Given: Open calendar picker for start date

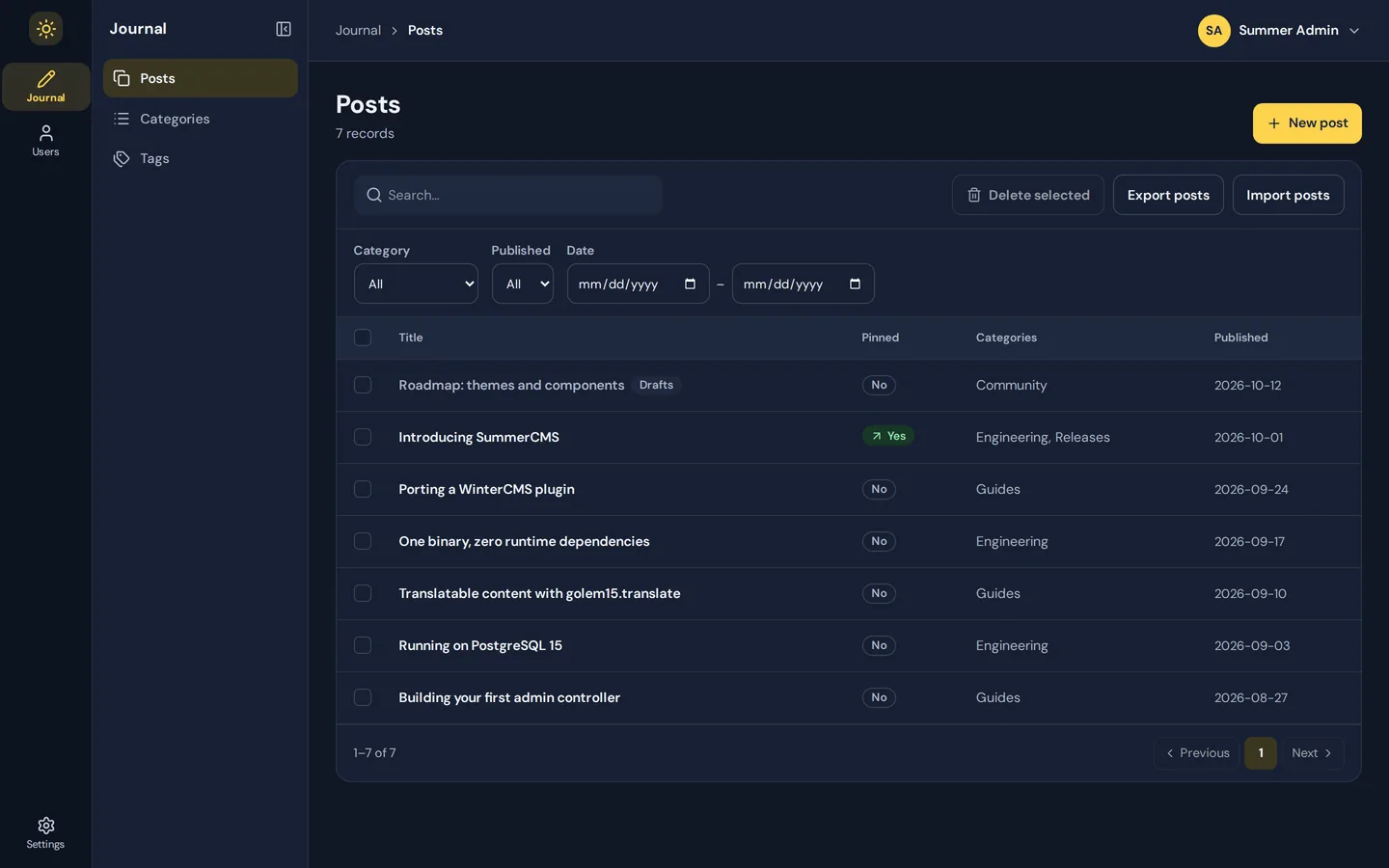Looking at the screenshot, I should [x=690, y=284].
